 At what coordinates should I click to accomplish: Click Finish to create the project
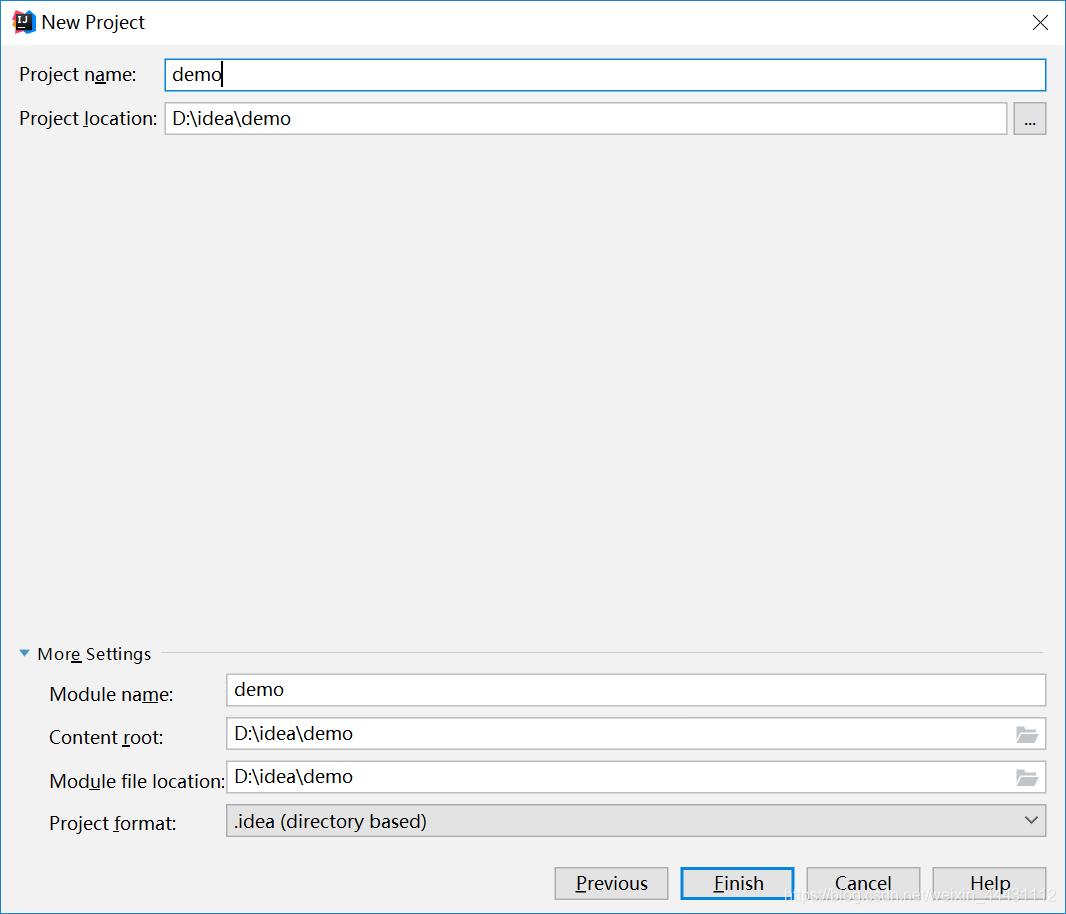tap(738, 883)
